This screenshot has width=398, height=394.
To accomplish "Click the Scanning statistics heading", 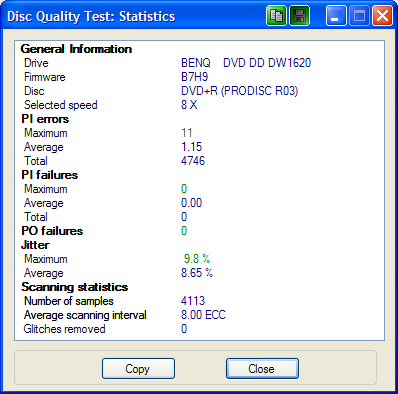I will click(75, 287).
